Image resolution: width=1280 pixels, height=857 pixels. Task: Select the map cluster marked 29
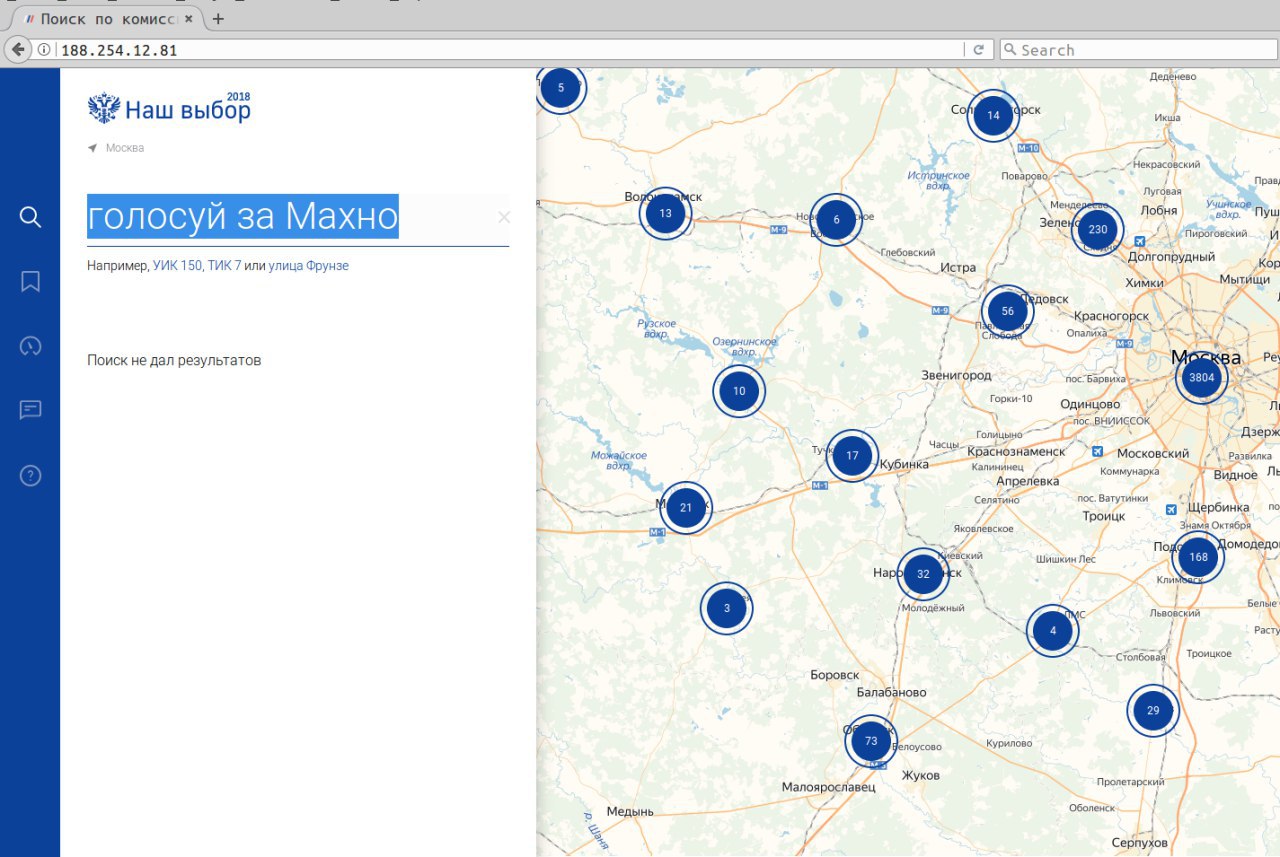click(1153, 711)
